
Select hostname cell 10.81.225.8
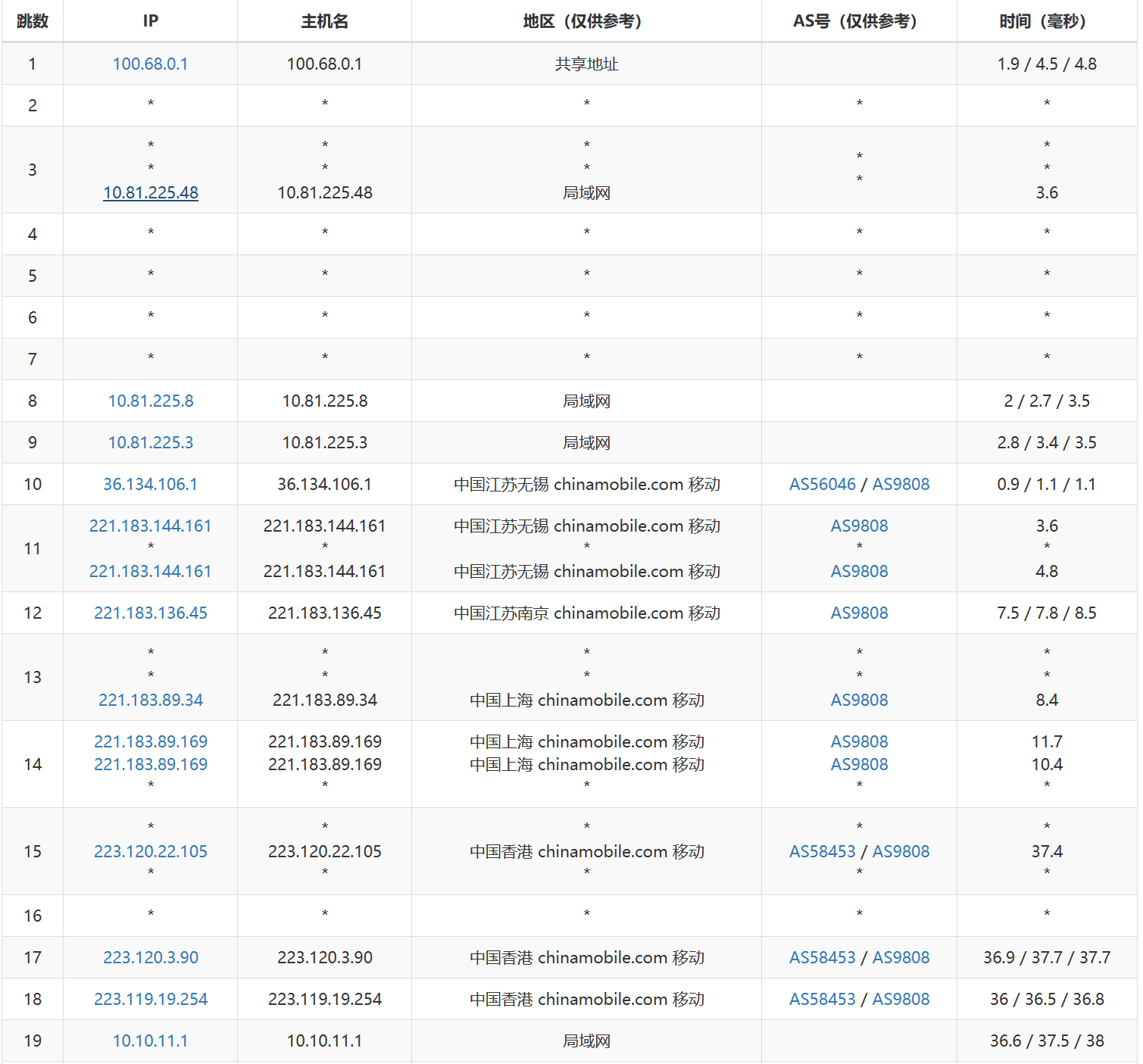pos(325,401)
